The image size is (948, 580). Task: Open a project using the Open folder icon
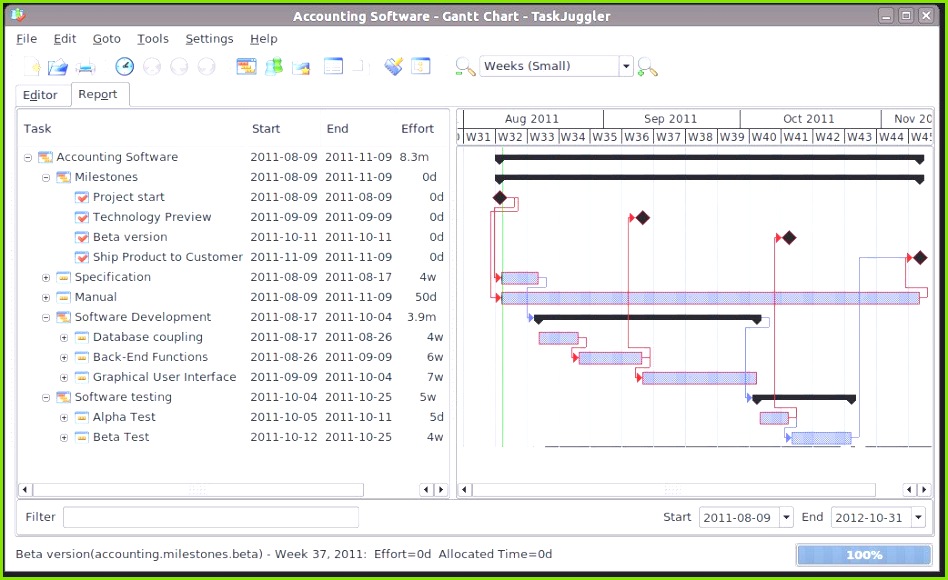(x=58, y=66)
